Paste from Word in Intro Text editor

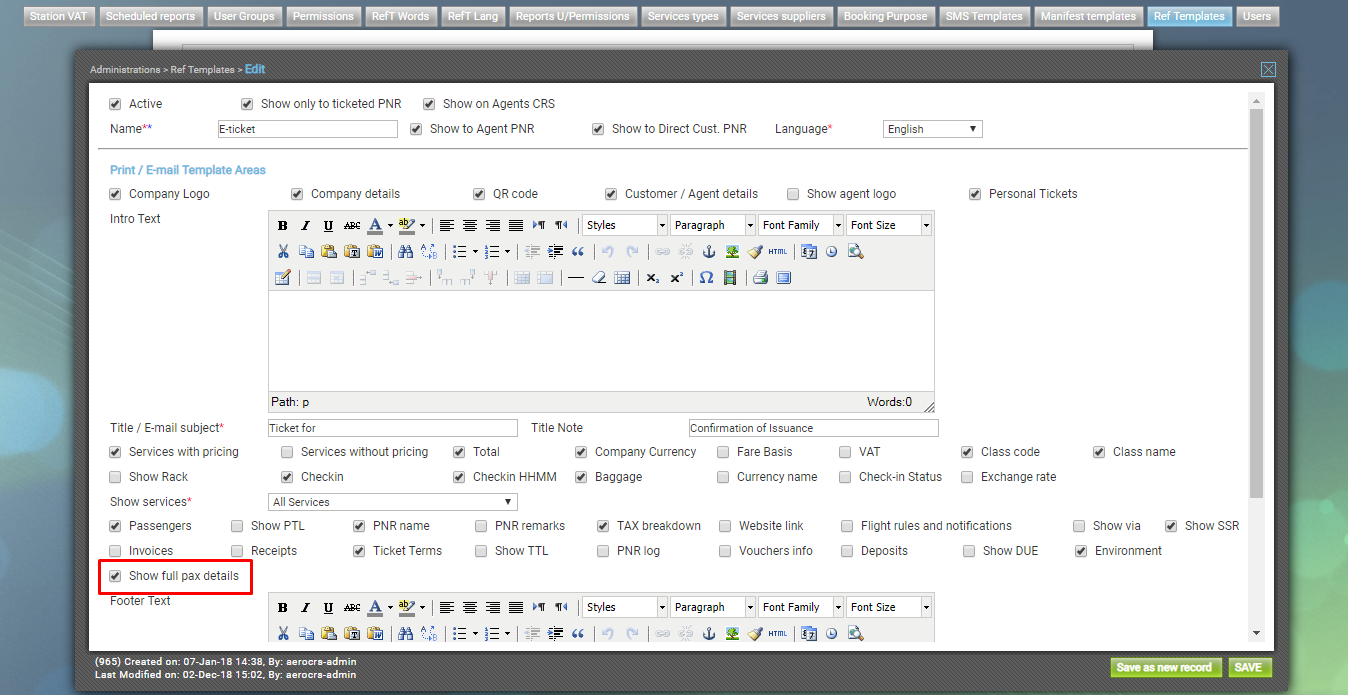click(375, 251)
